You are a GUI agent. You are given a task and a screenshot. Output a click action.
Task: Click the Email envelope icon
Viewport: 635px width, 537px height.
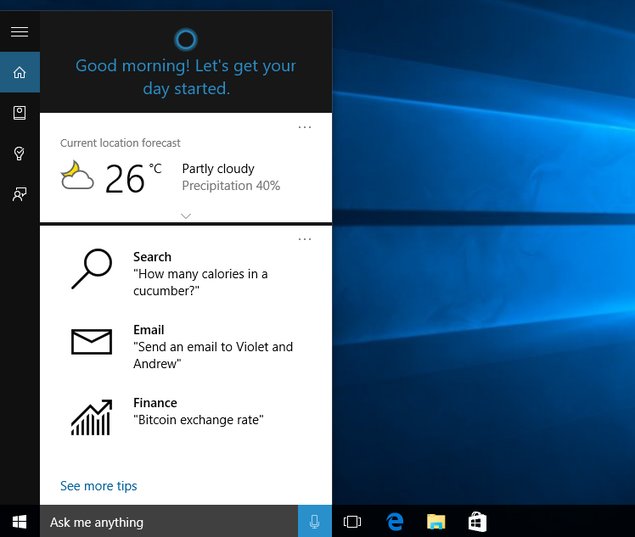point(92,342)
